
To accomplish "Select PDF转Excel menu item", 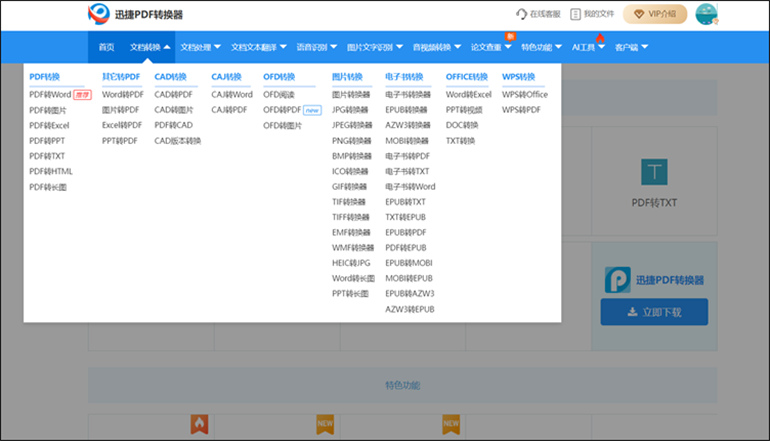I will 49,125.
